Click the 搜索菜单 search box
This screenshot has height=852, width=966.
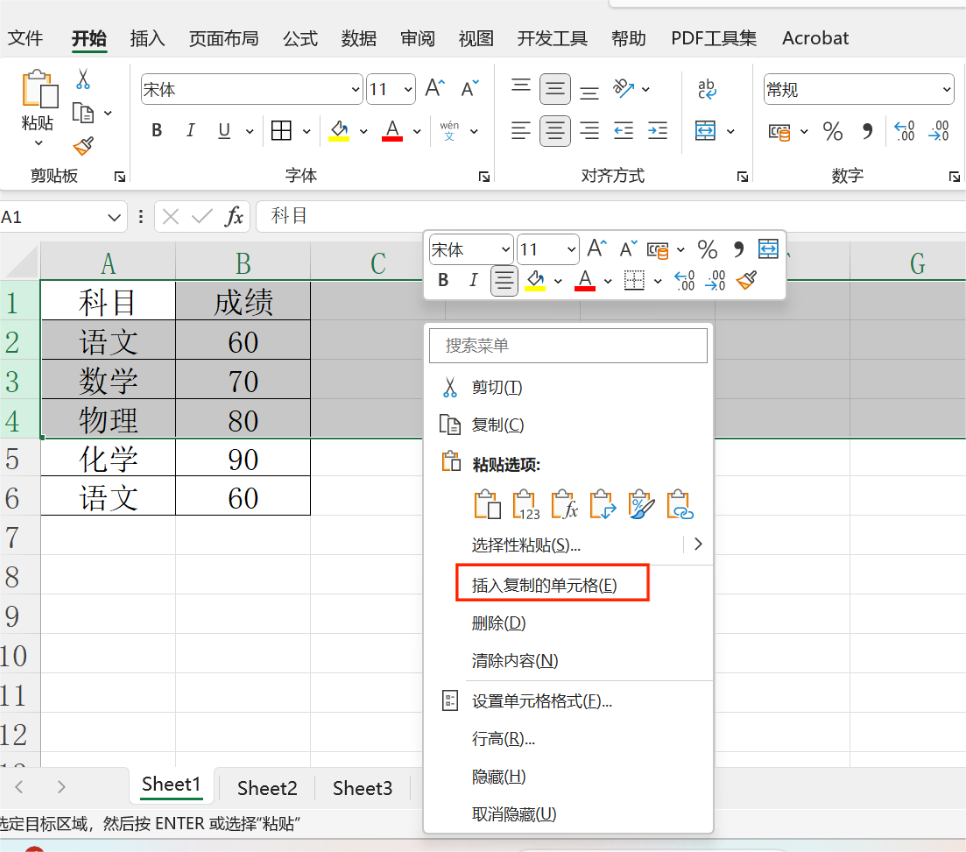coord(568,346)
